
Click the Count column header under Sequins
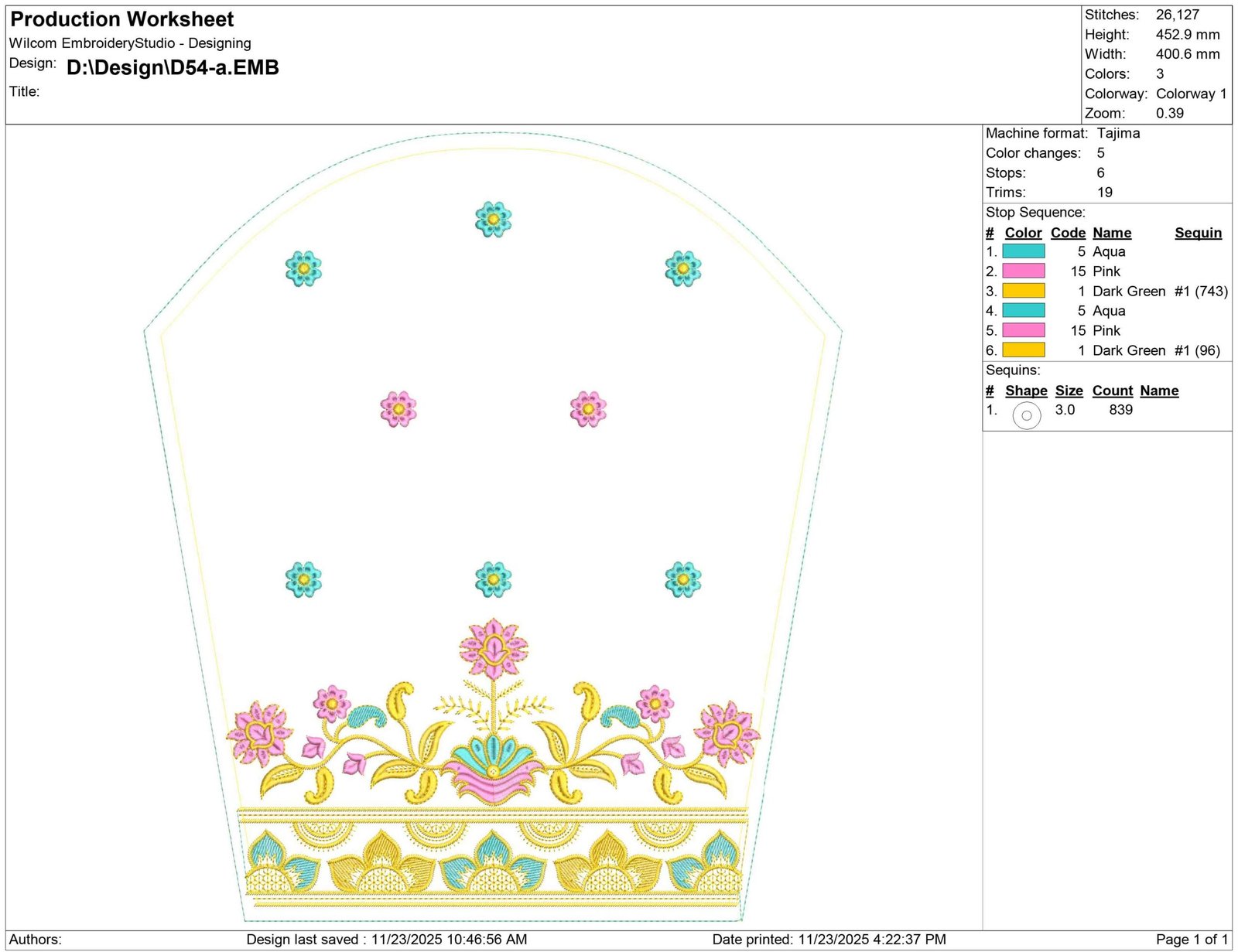coord(1113,391)
